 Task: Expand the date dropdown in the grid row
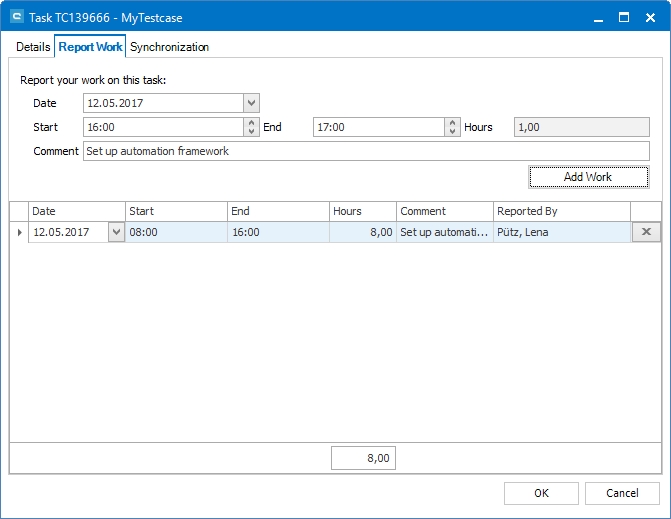pos(116,232)
